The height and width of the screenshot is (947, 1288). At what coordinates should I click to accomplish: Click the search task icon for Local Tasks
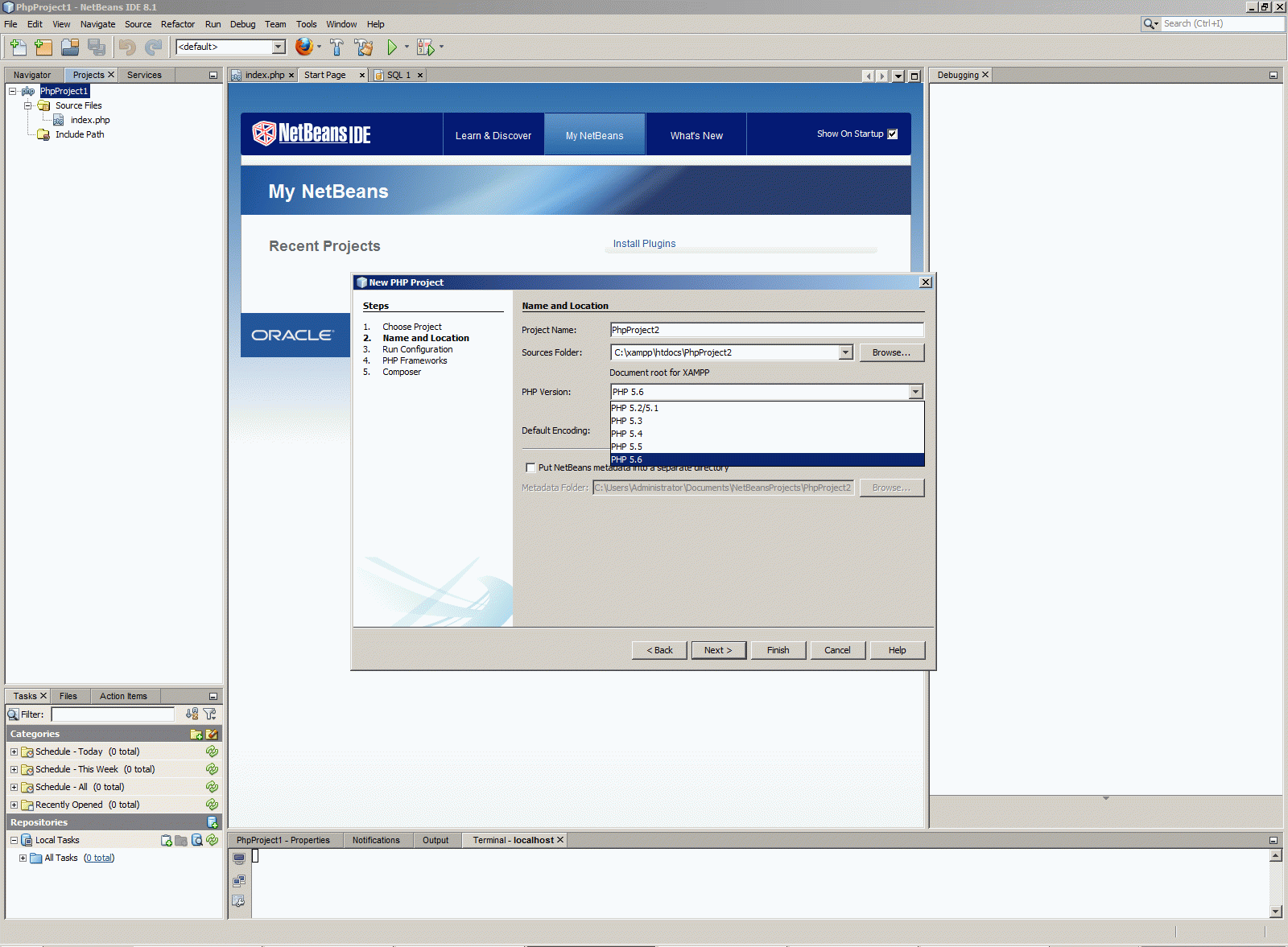coord(197,840)
